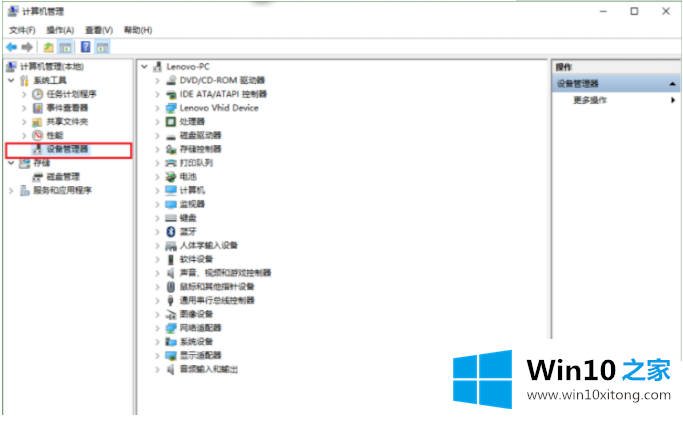Screen dimensions: 683x421
Task: Click the 打印队列 printer icon
Action: coord(171,163)
